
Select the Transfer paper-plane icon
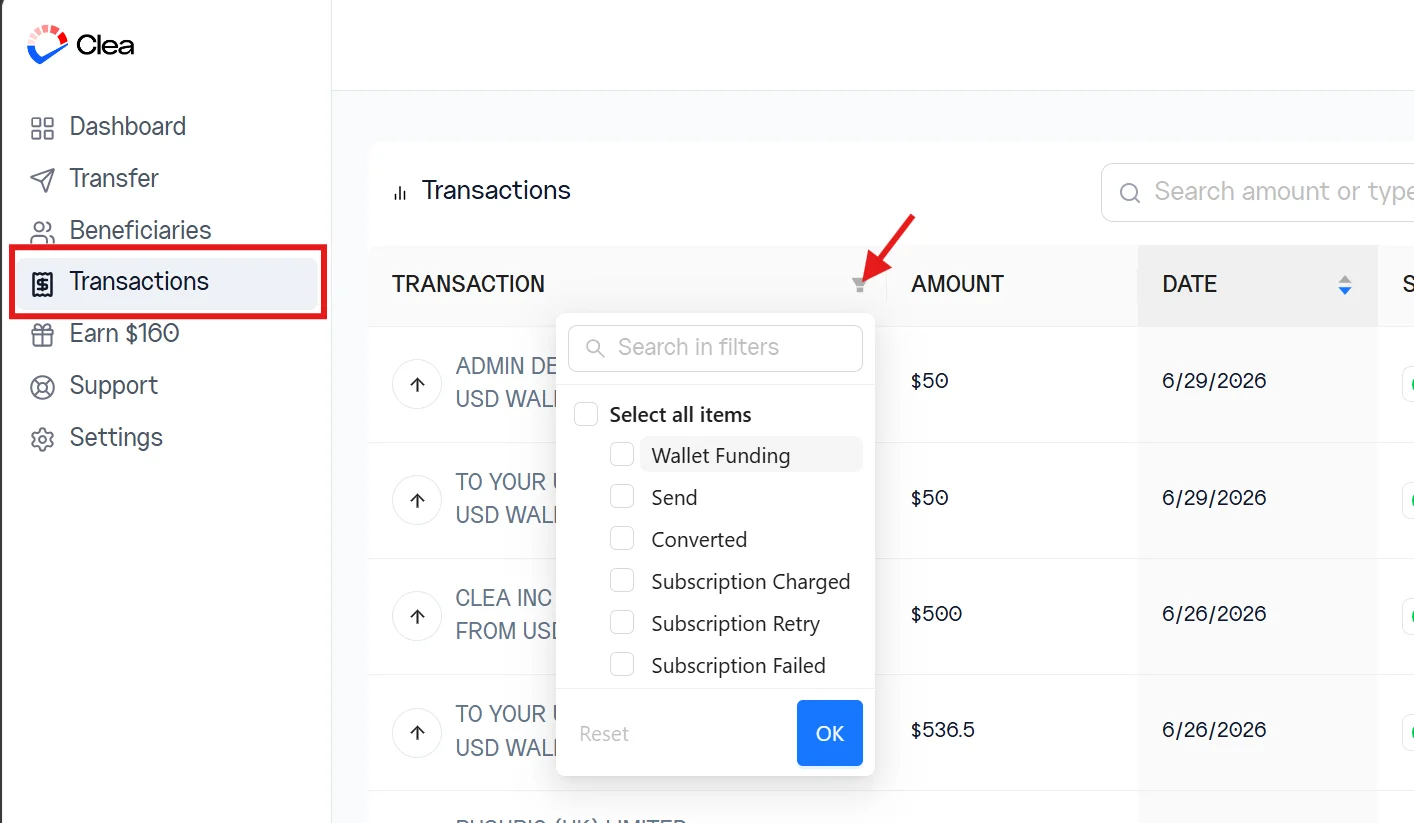click(x=42, y=180)
